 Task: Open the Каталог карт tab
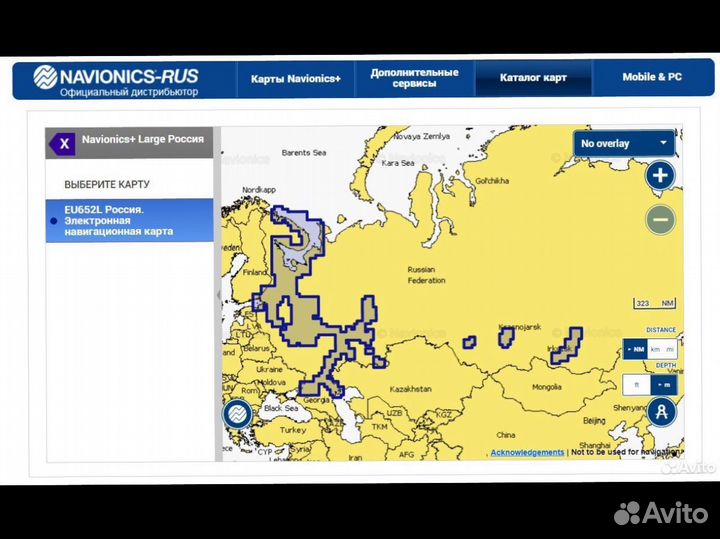coord(533,78)
